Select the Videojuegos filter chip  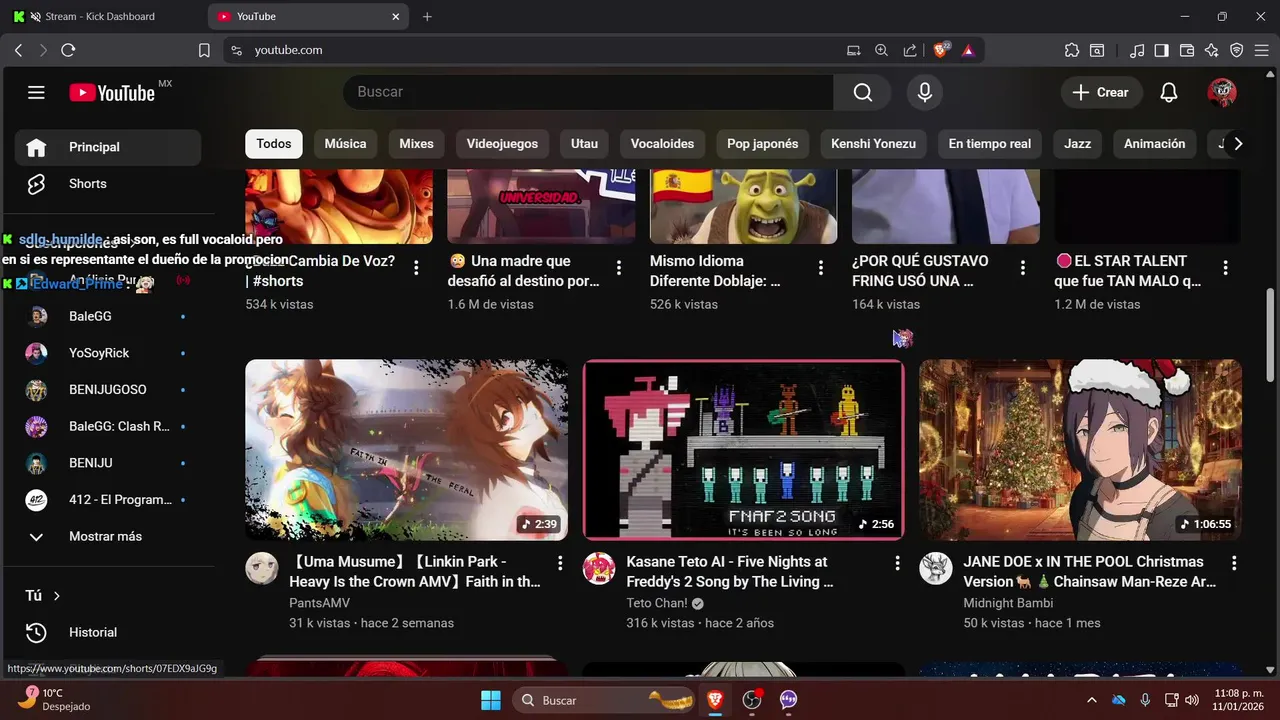tap(502, 144)
